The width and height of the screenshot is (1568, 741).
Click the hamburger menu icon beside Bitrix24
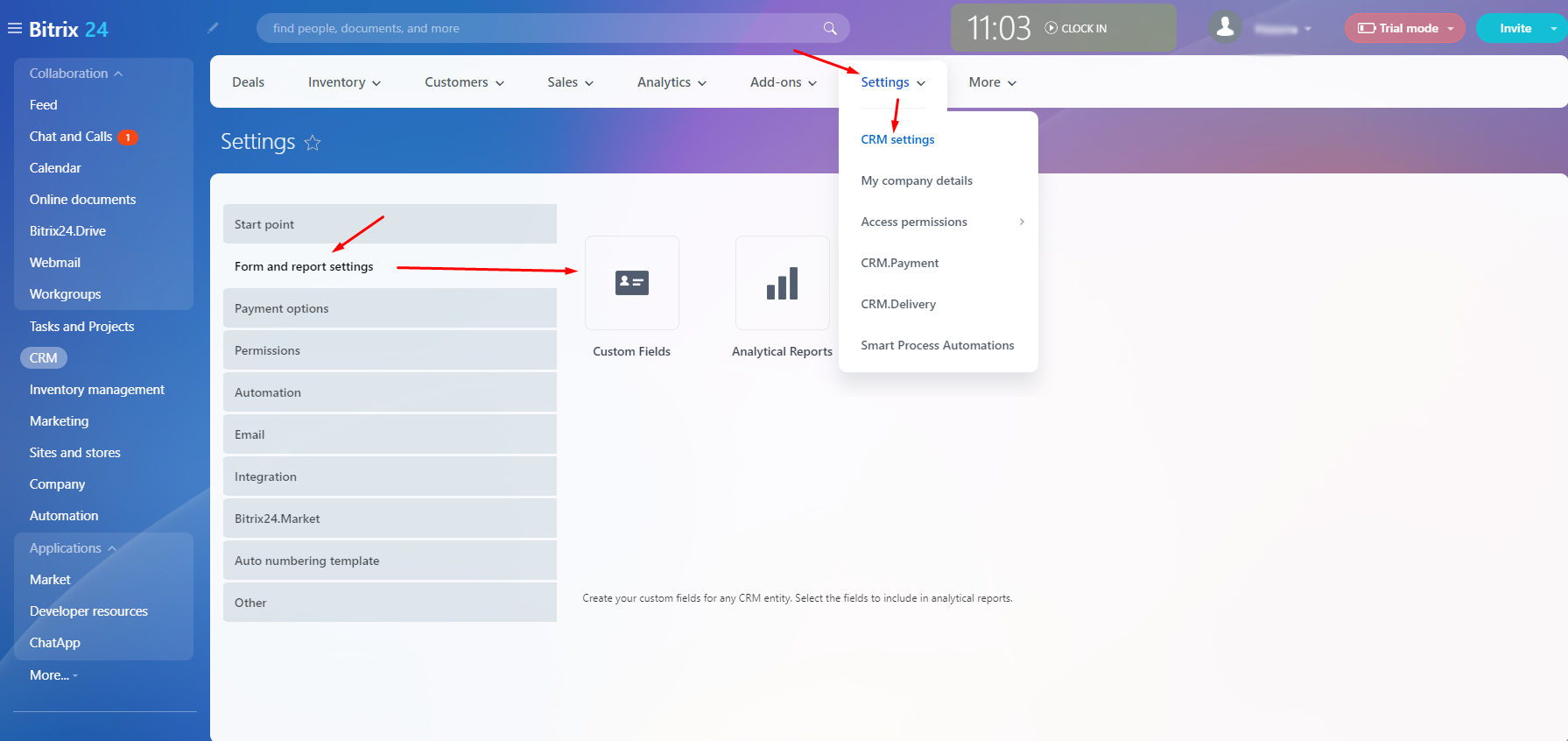click(x=15, y=29)
